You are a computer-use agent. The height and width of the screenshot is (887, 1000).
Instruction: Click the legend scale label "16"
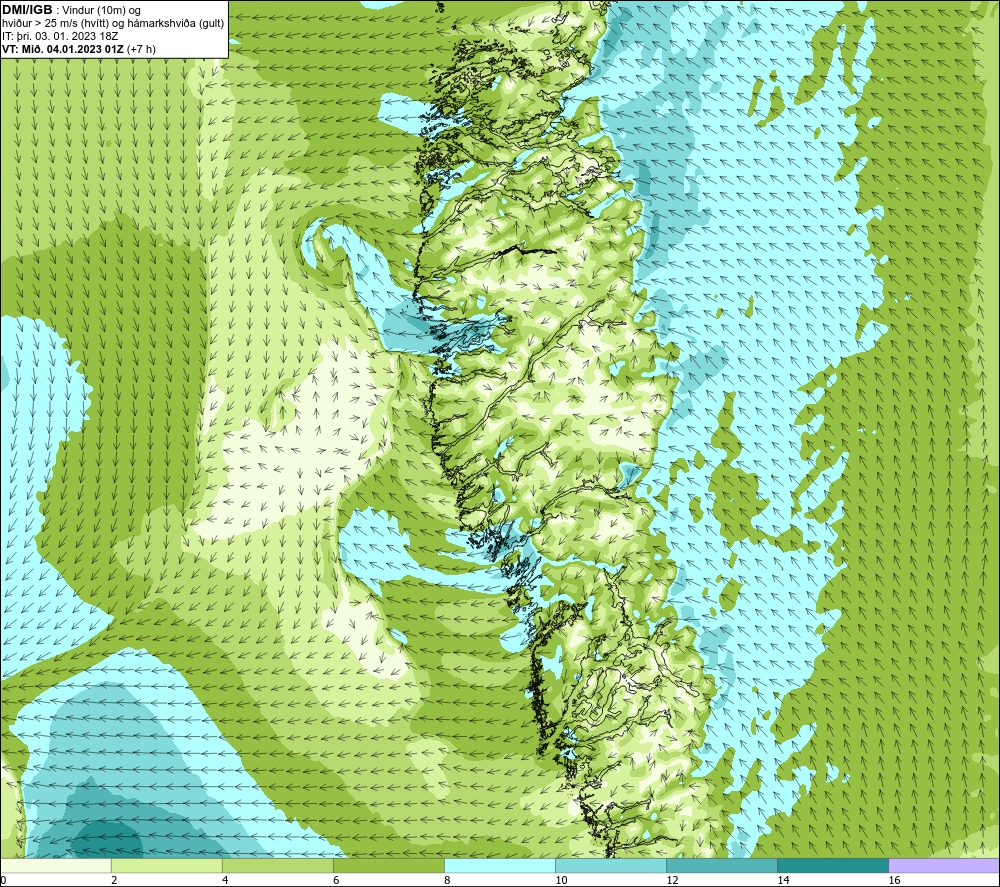coord(894,880)
